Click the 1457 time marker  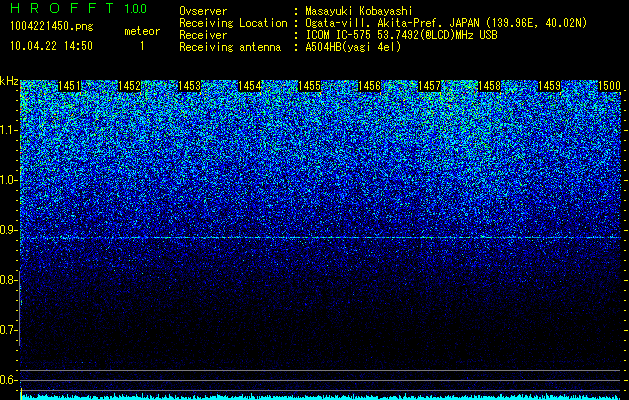tap(430, 86)
